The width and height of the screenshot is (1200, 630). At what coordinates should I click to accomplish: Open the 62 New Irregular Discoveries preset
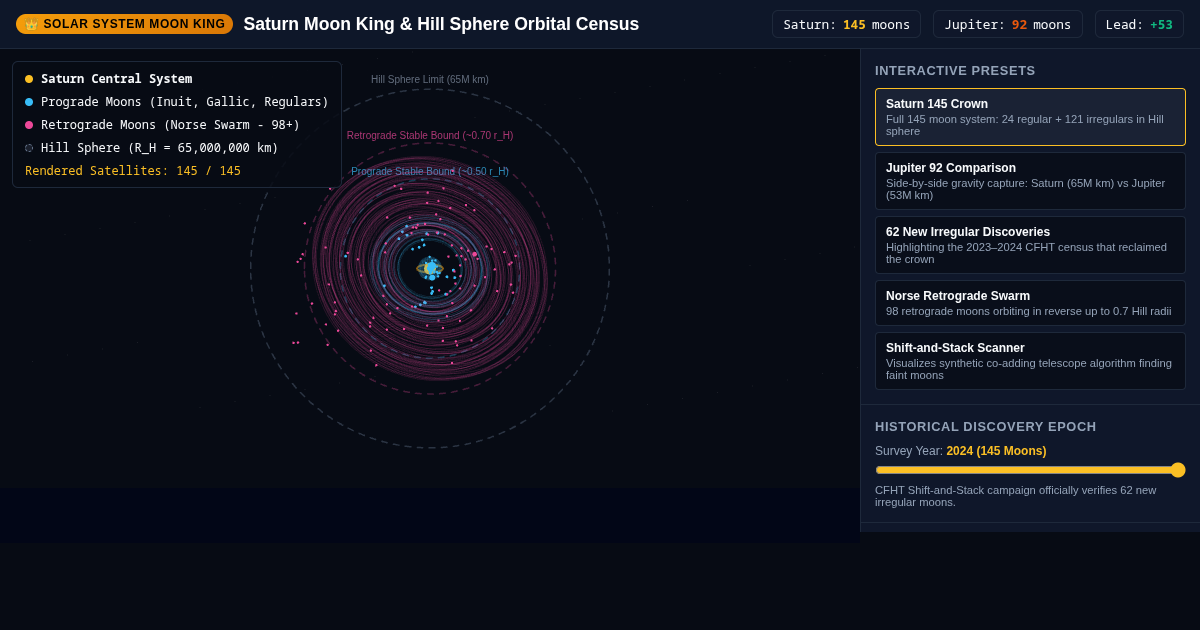tap(1030, 245)
